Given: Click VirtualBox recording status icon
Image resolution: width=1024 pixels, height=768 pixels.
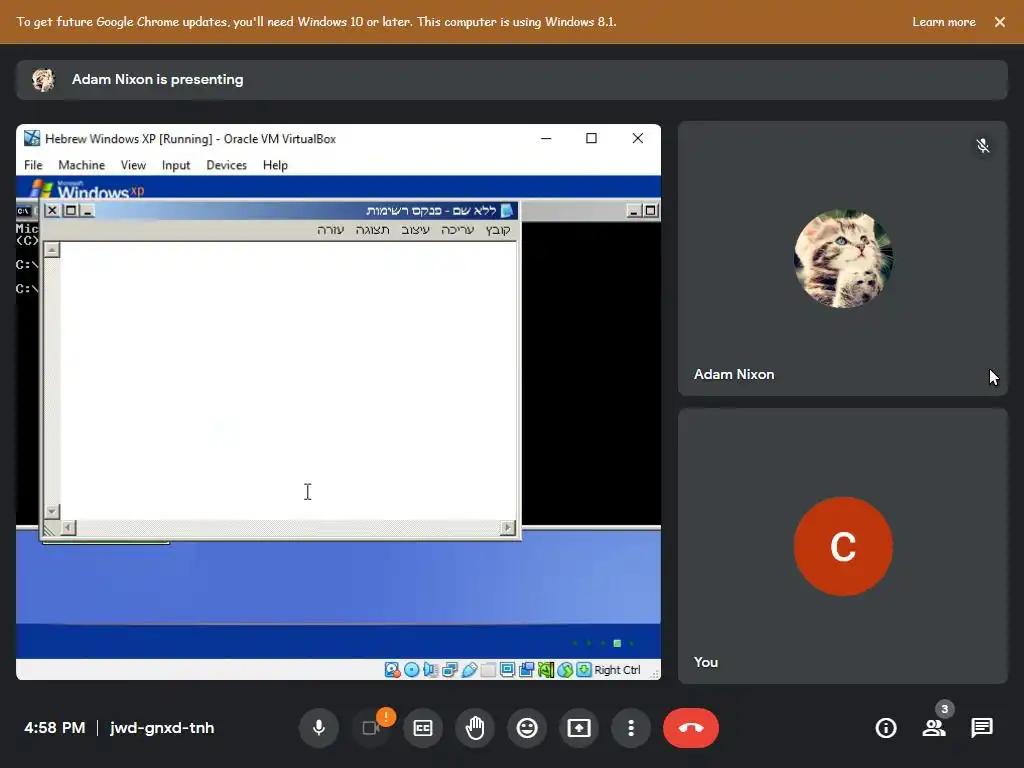Looking at the screenshot, I should pos(526,669).
